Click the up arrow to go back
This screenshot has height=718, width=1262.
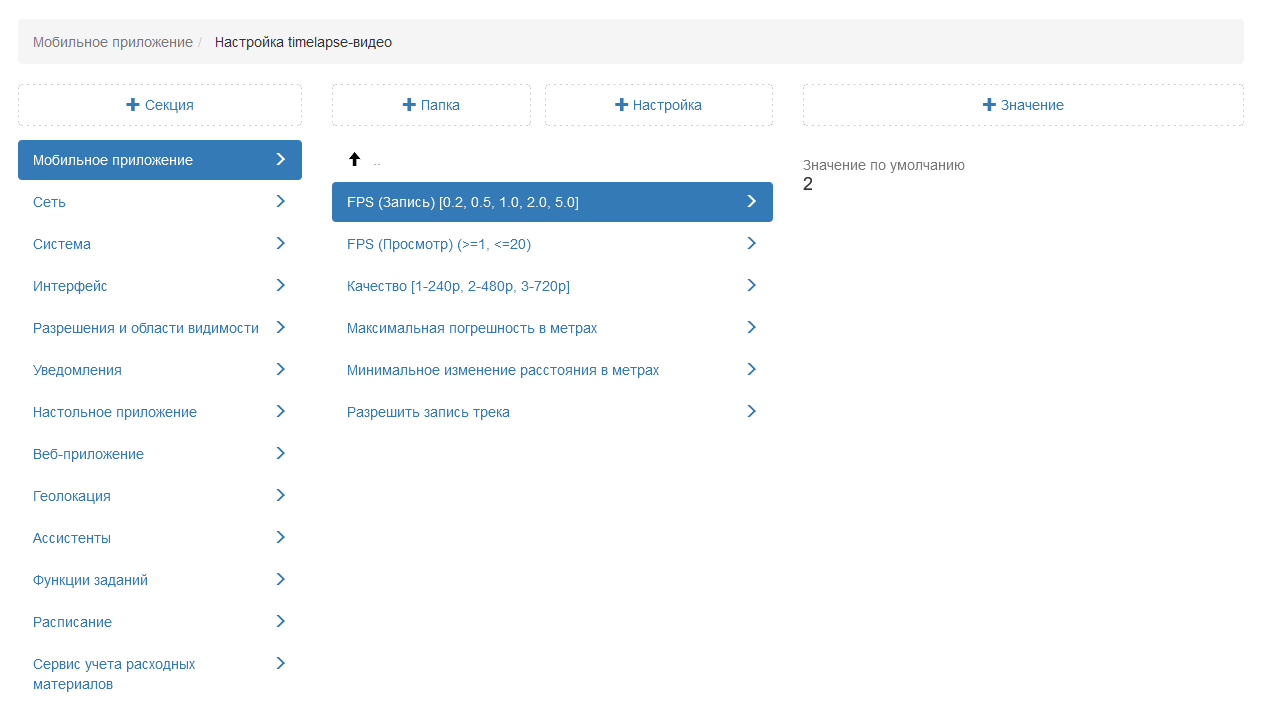click(354, 160)
